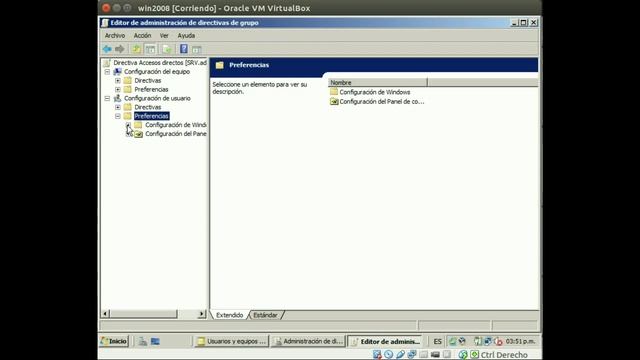The width and height of the screenshot is (640, 360).
Task: Open the Help toolbar icon
Action: (x=184, y=49)
